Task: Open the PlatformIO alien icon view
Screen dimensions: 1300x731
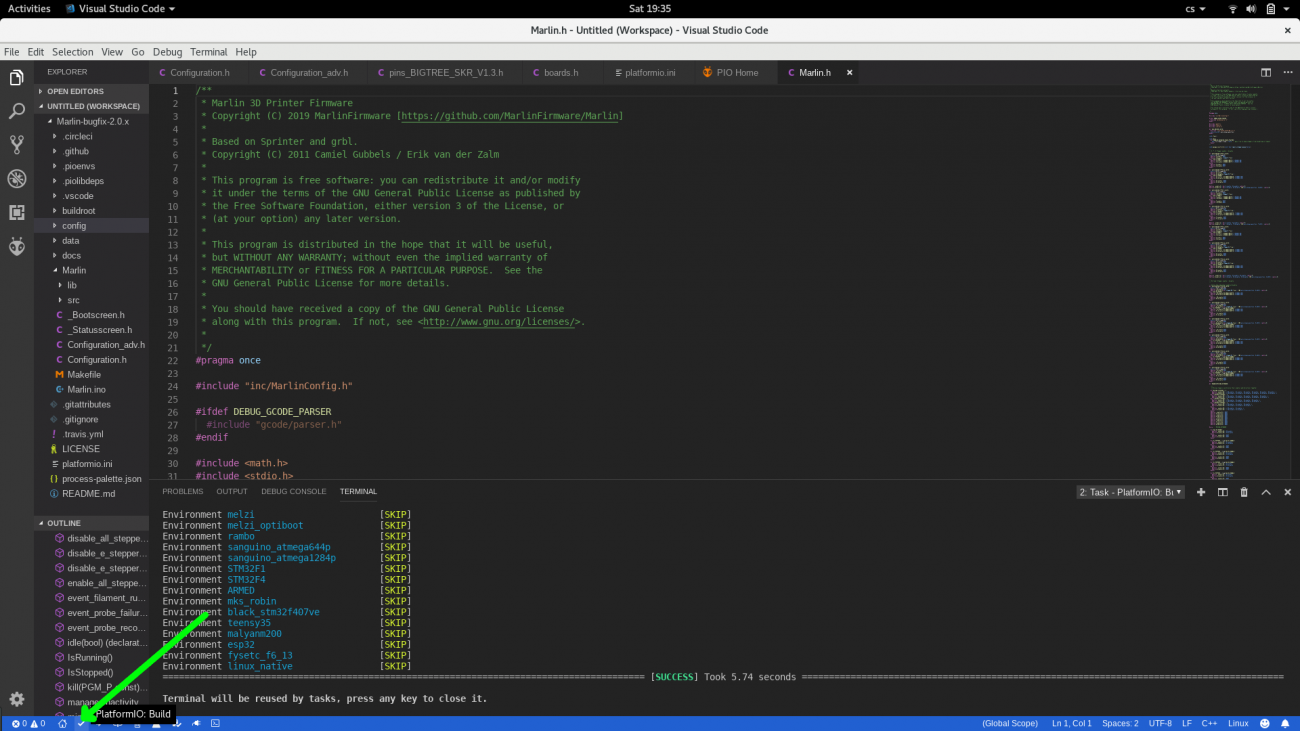Action: (x=16, y=247)
